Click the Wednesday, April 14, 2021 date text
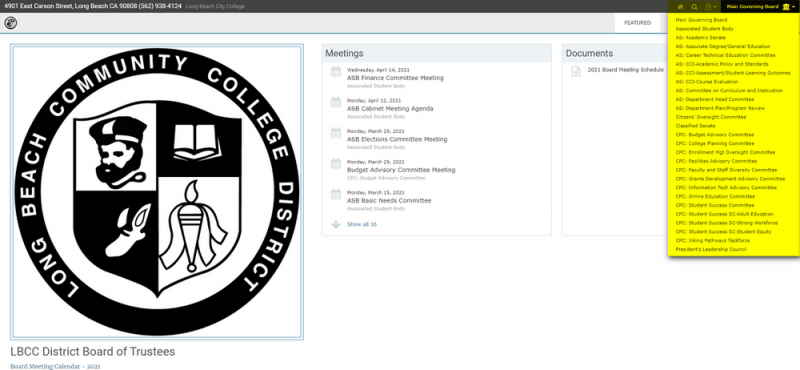This screenshot has width=800, height=370. 378,69
